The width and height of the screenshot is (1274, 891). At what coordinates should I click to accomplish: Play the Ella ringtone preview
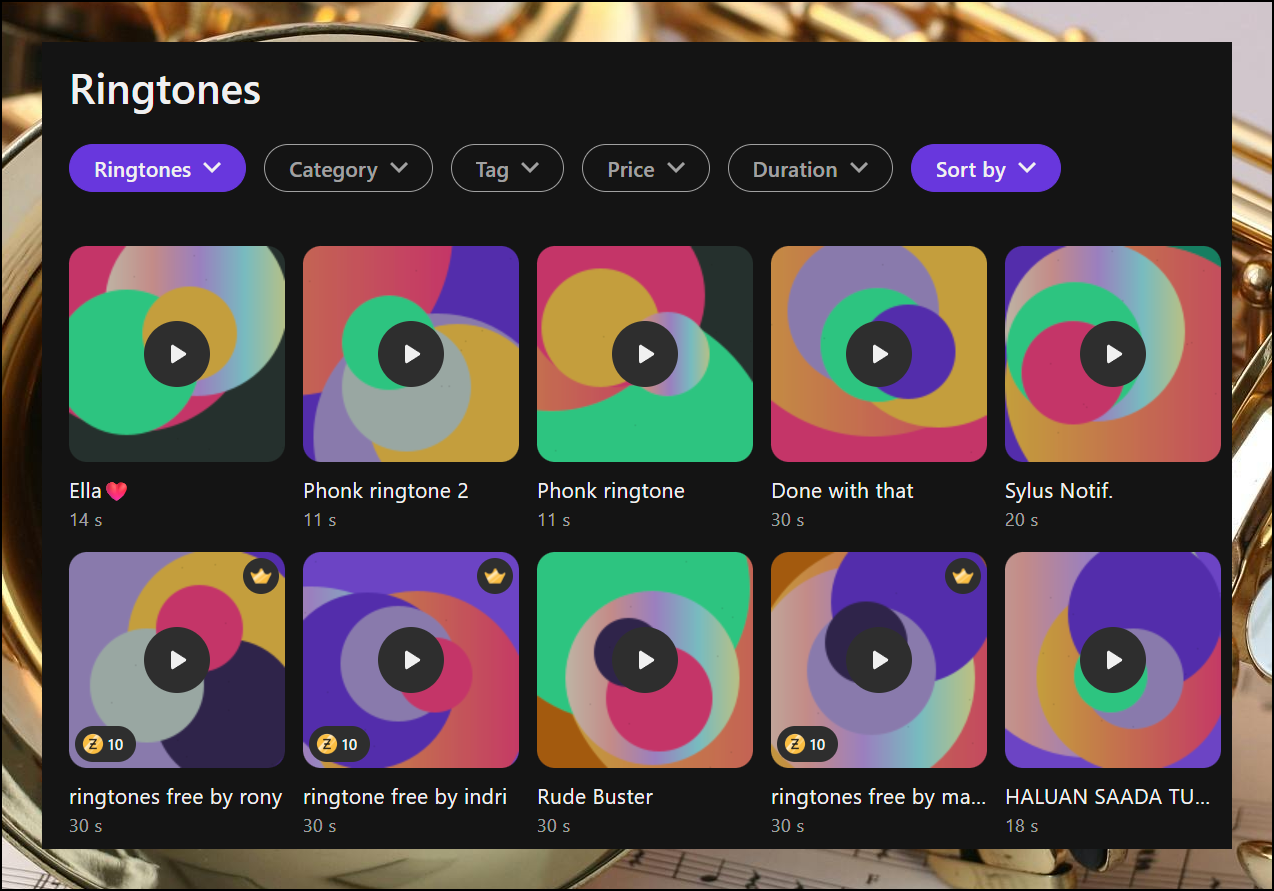(177, 354)
